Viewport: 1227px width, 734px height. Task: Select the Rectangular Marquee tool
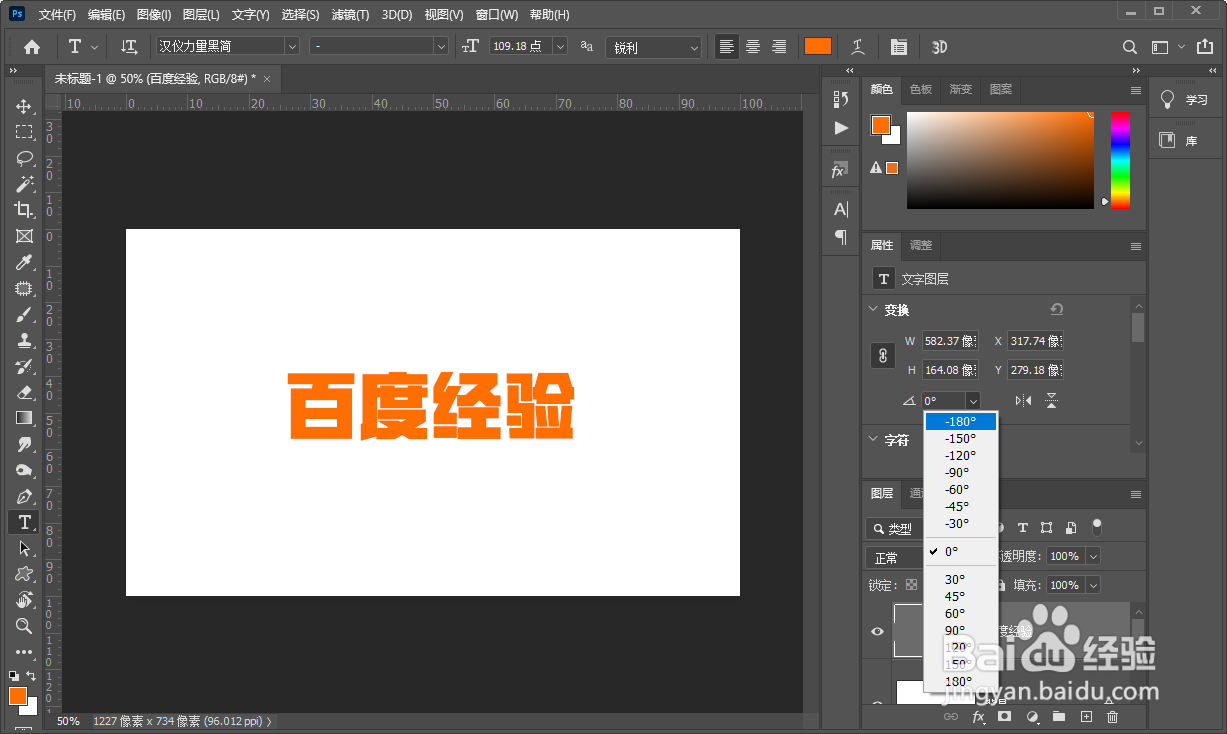click(24, 132)
